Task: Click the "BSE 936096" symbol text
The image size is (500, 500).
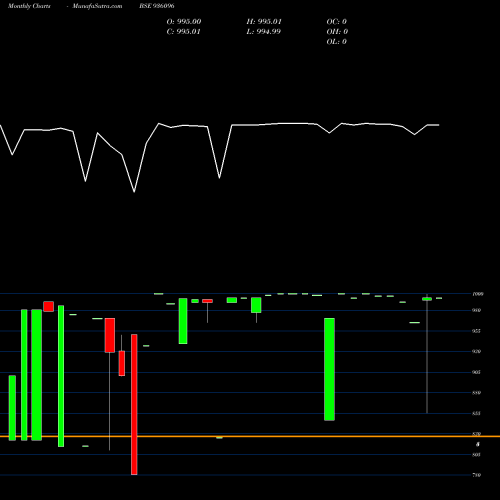Action: click(x=157, y=6)
